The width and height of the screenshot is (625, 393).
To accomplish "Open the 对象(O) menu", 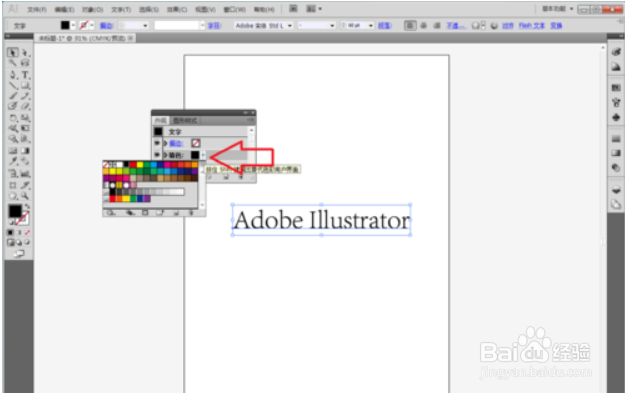I will click(x=92, y=9).
